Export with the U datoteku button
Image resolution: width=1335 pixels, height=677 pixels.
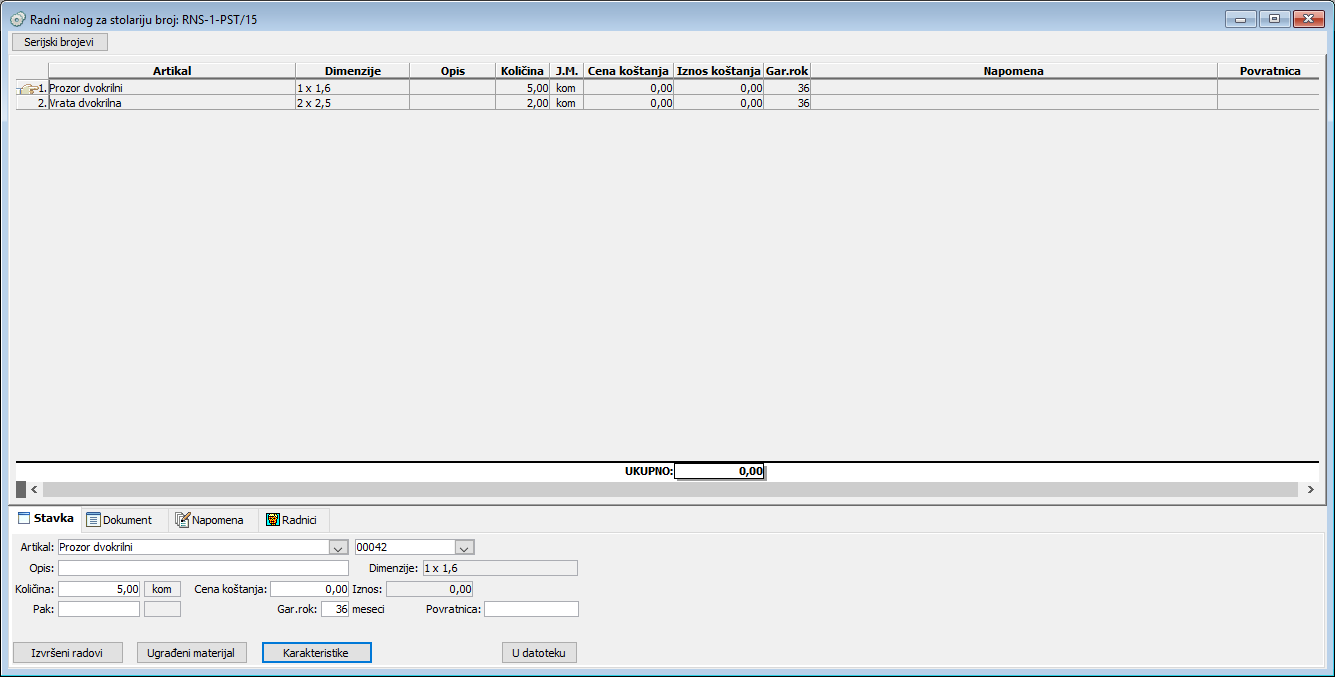coord(539,653)
